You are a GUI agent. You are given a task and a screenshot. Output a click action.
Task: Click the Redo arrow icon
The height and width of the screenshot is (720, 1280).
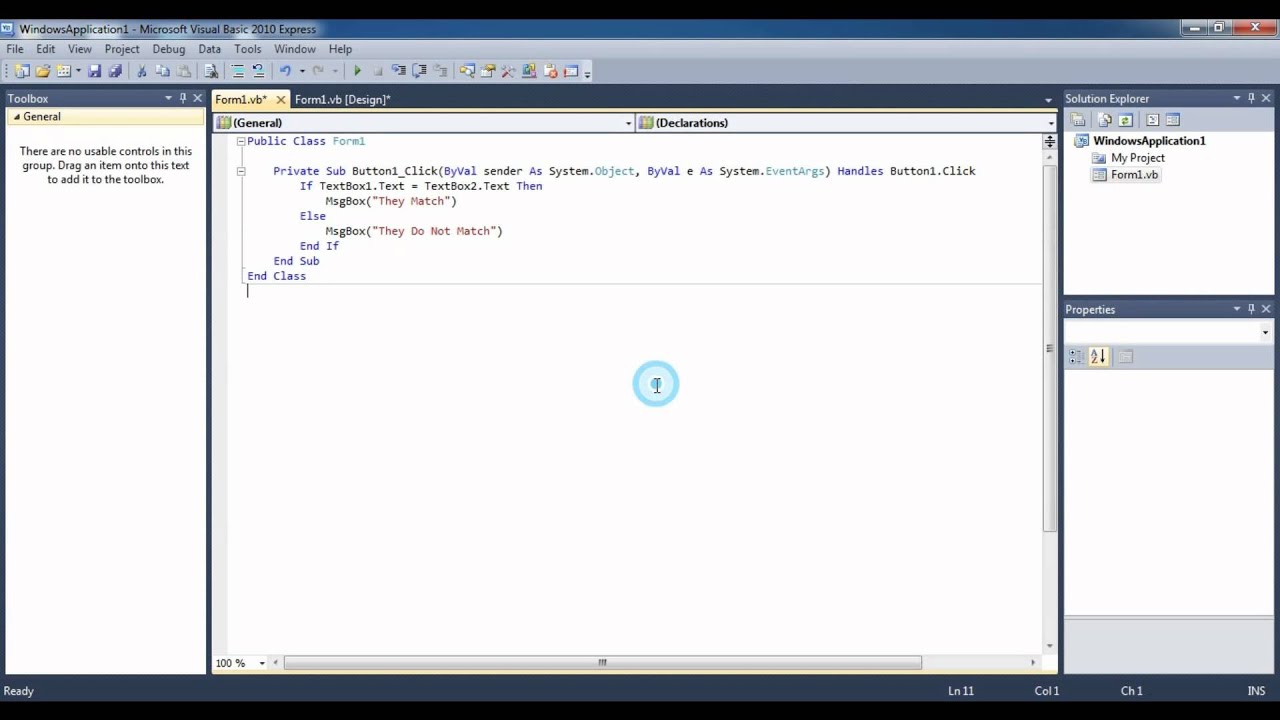pos(319,71)
